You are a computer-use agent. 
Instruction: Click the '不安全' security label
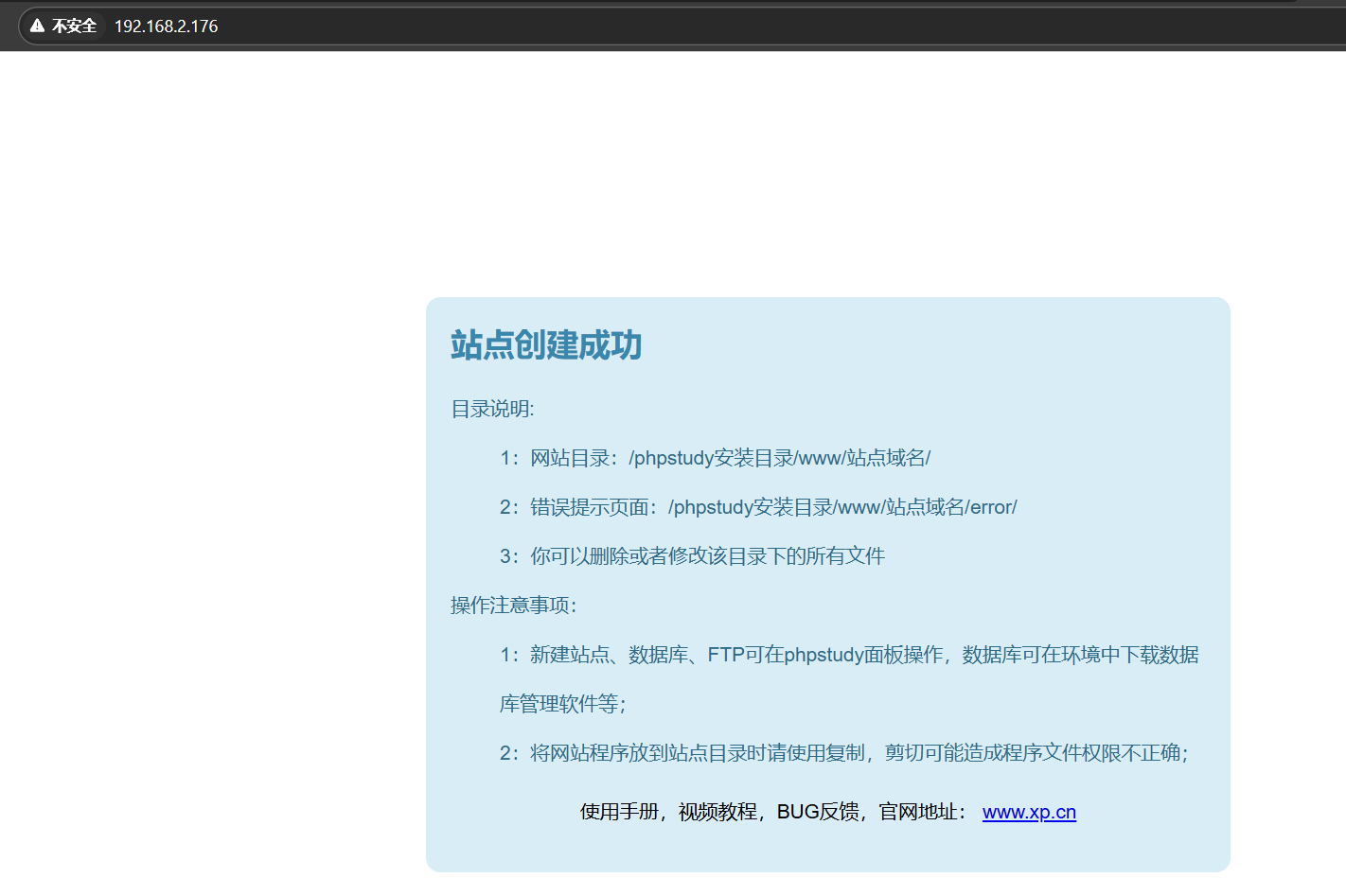coord(74,26)
